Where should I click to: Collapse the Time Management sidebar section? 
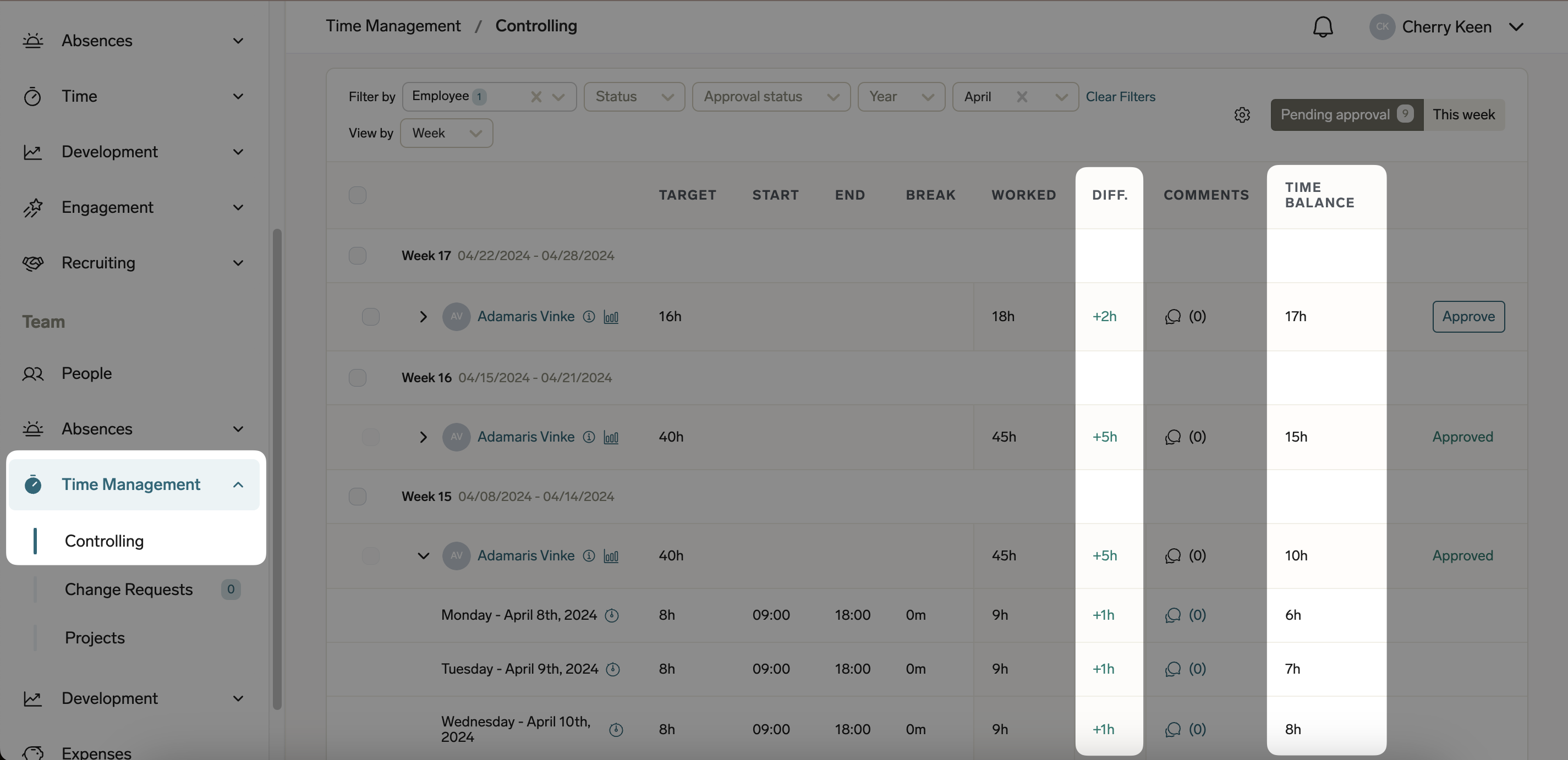pyautogui.click(x=237, y=484)
